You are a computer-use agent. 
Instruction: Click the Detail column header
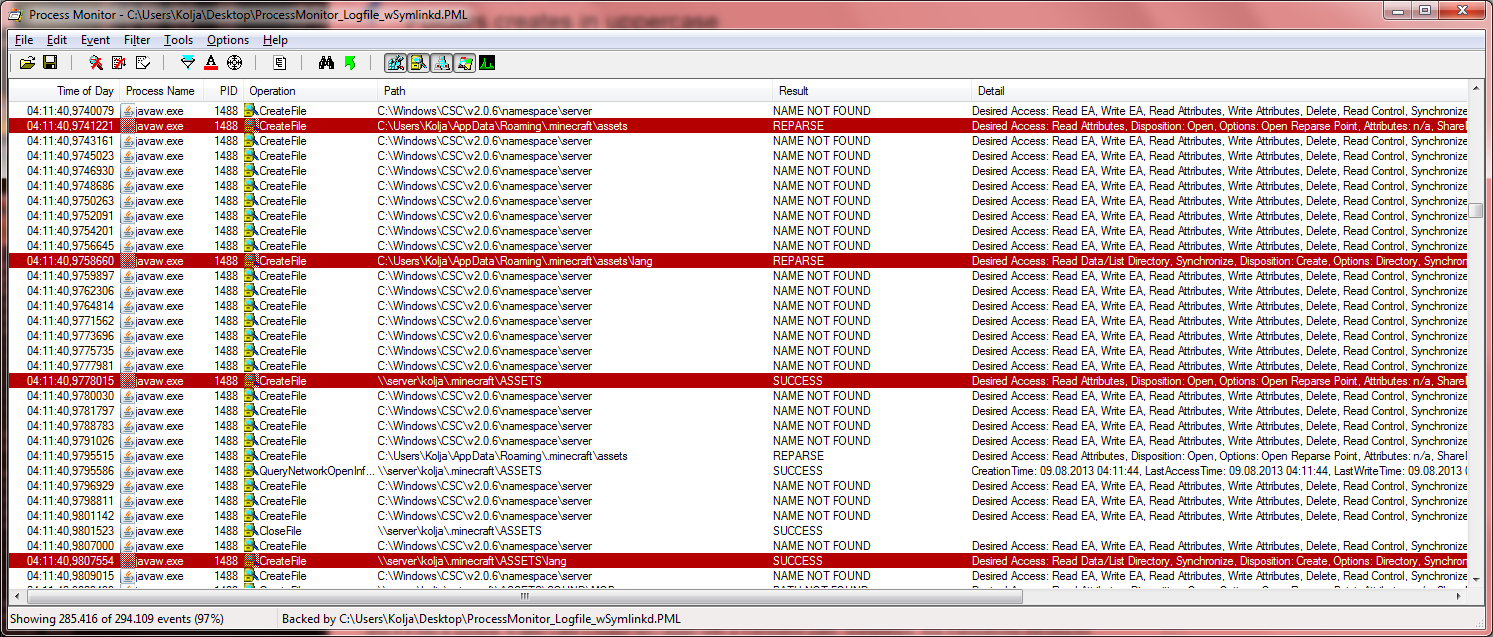click(1219, 91)
